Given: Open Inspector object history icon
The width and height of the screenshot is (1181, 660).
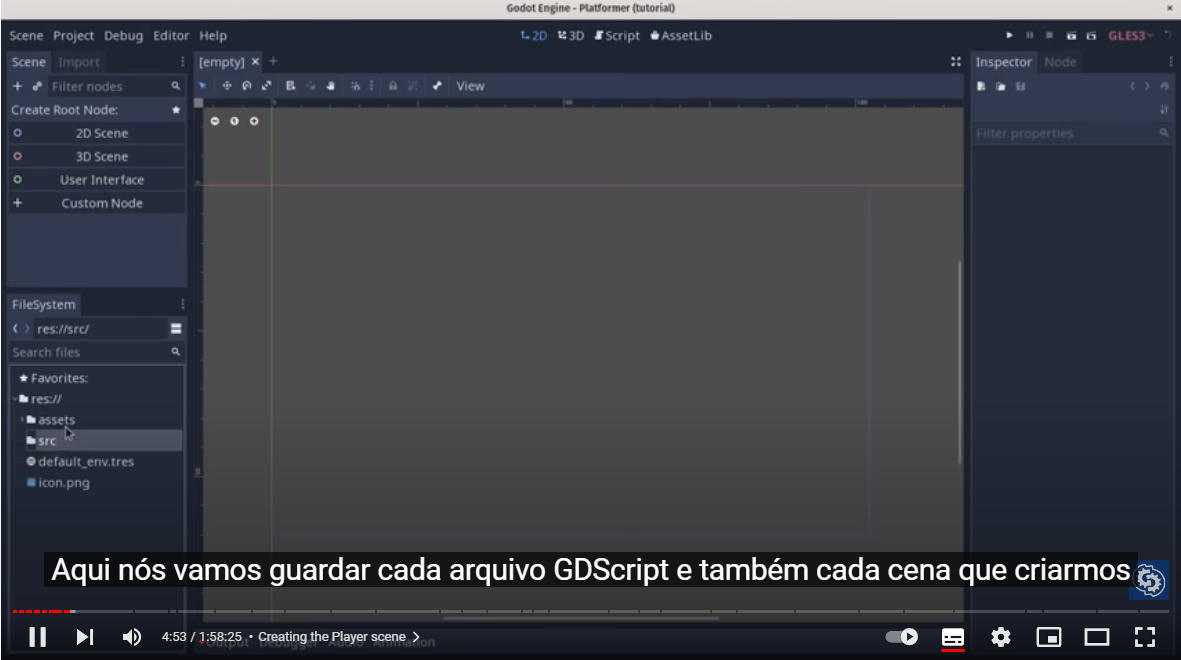Looking at the screenshot, I should click(1164, 87).
